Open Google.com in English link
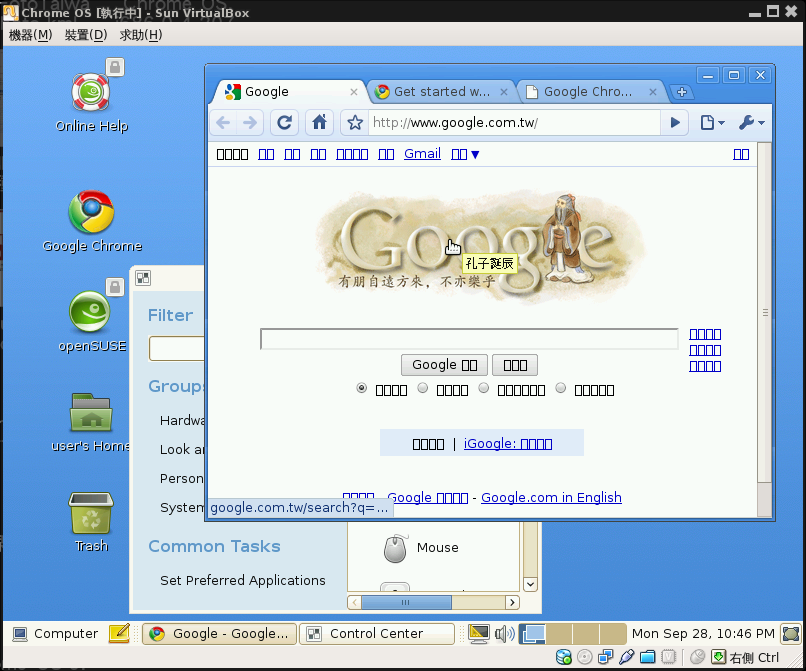The width and height of the screenshot is (806, 671). pos(551,497)
